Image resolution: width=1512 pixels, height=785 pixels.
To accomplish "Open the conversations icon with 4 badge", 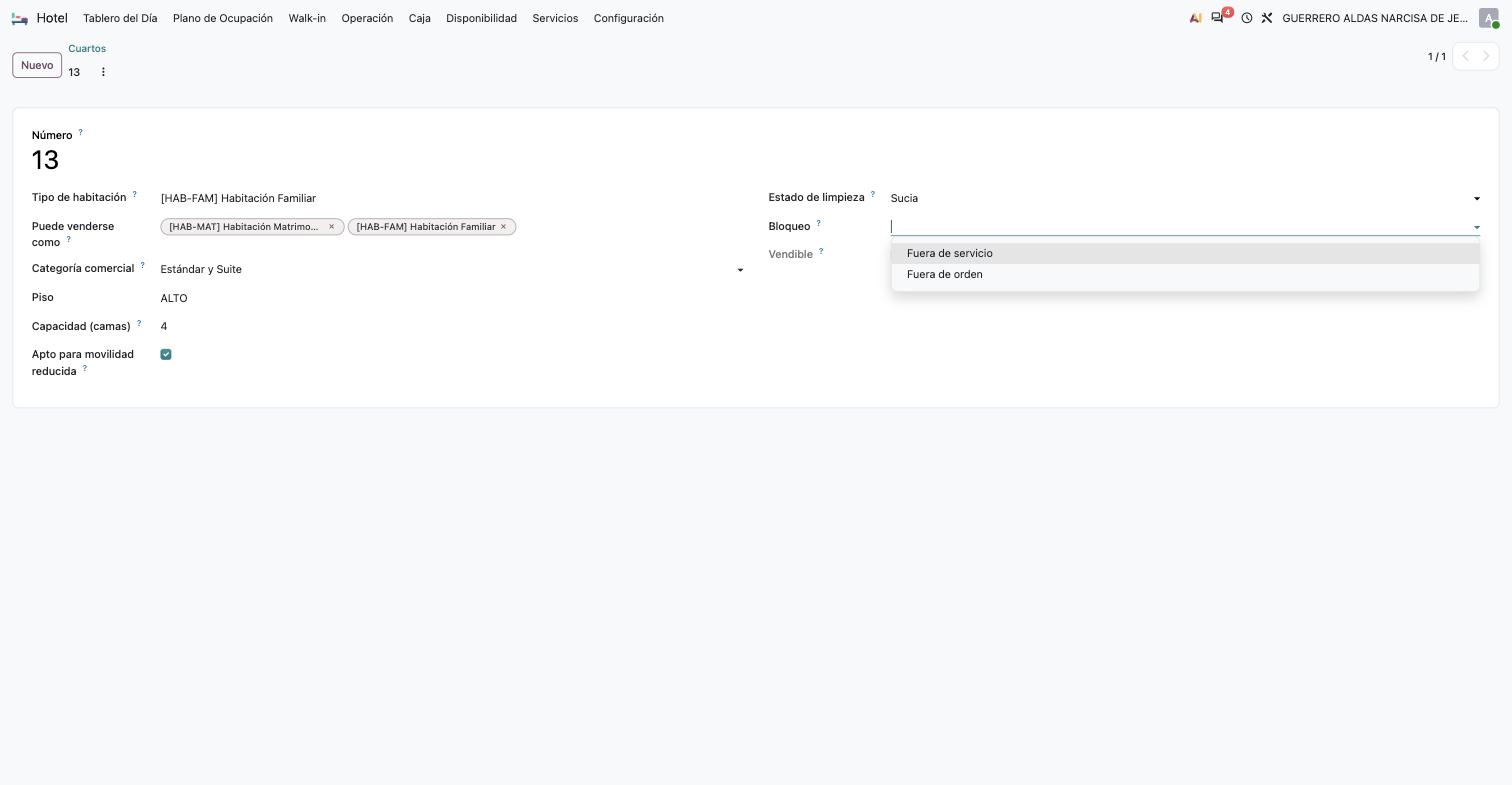I will coord(1217,18).
